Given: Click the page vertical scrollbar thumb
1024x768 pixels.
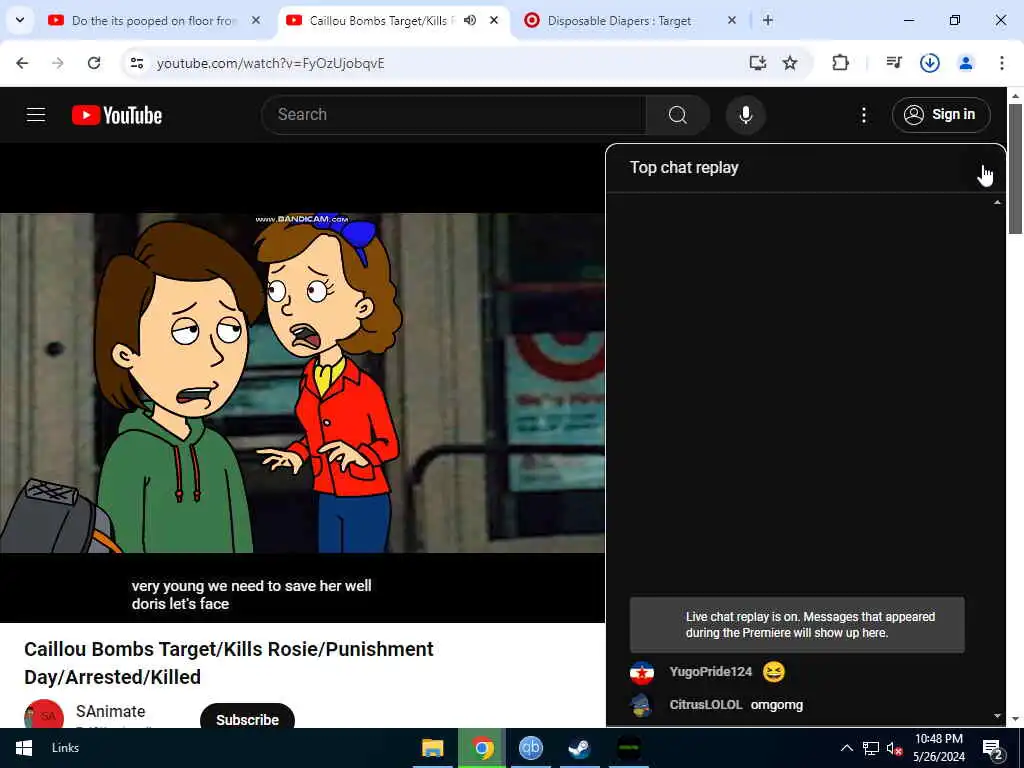Looking at the screenshot, I should pos(1015,168).
